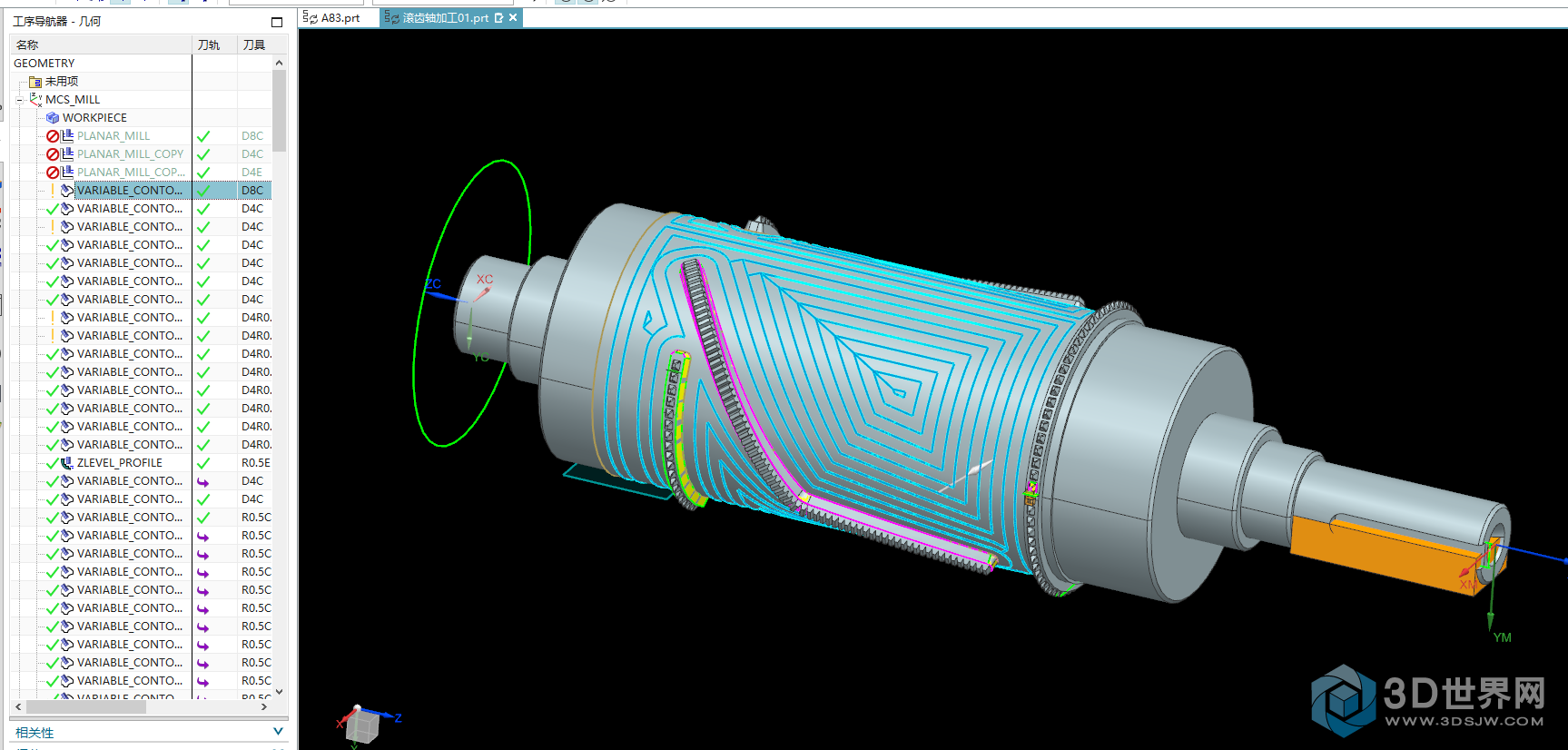The width and height of the screenshot is (1568, 750).
Task: Click the toolpath checkmark of the highlighted D8C row
Action: pos(203,191)
